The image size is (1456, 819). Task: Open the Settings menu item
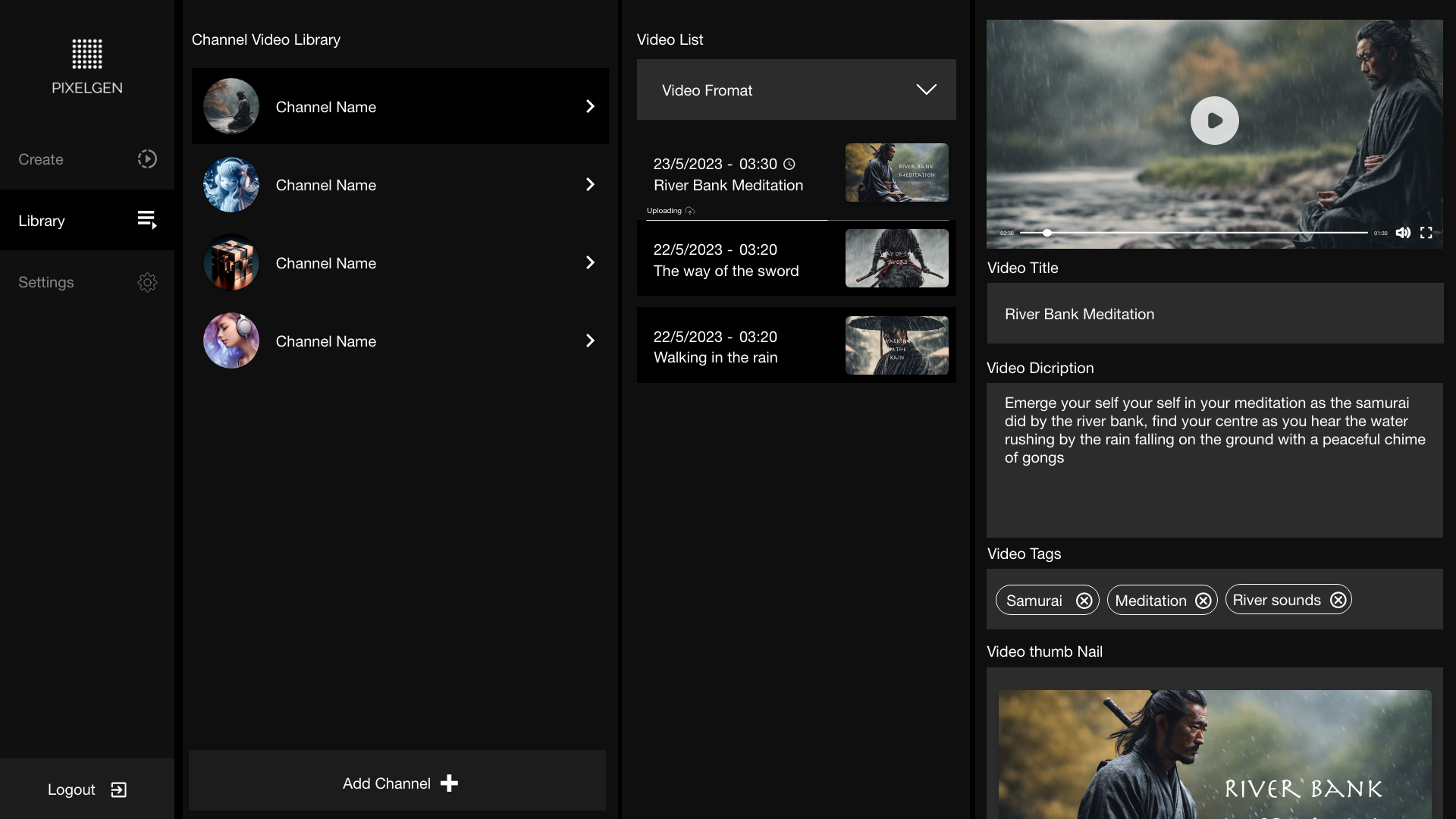point(46,282)
